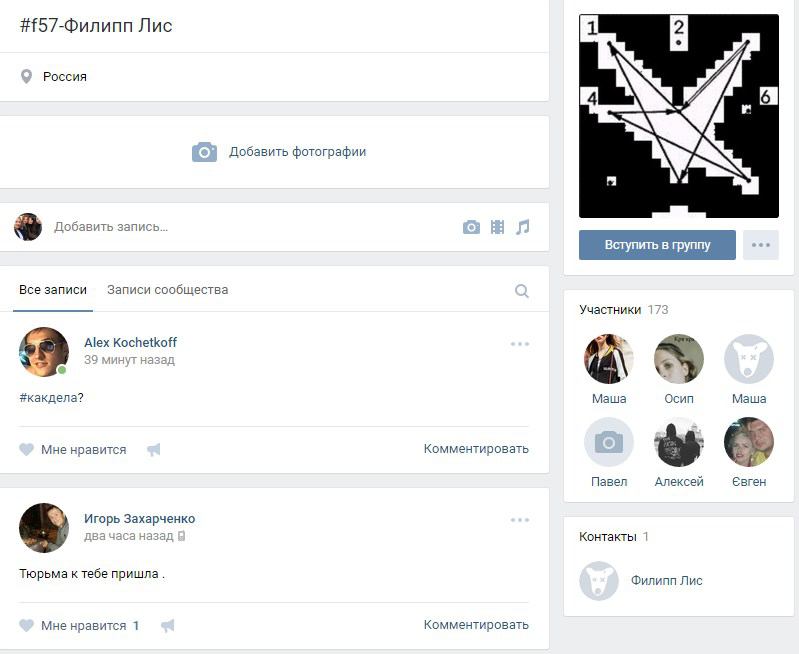Open member Павел's camera placeholder avatar

(609, 442)
